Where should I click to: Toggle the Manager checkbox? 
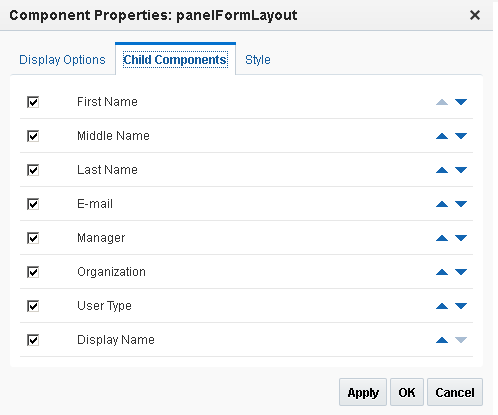click(33, 238)
